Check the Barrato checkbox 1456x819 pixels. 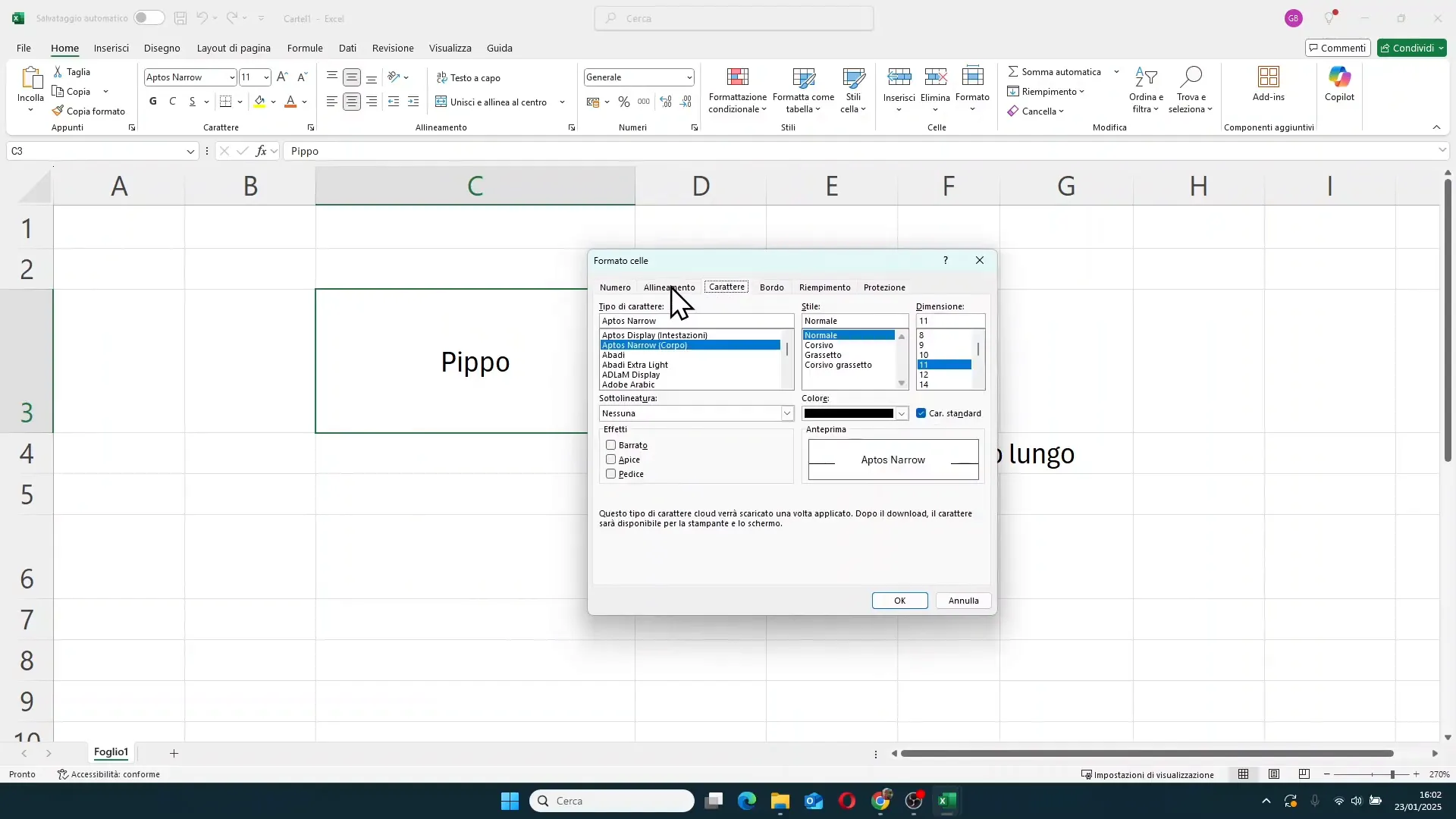(x=610, y=445)
